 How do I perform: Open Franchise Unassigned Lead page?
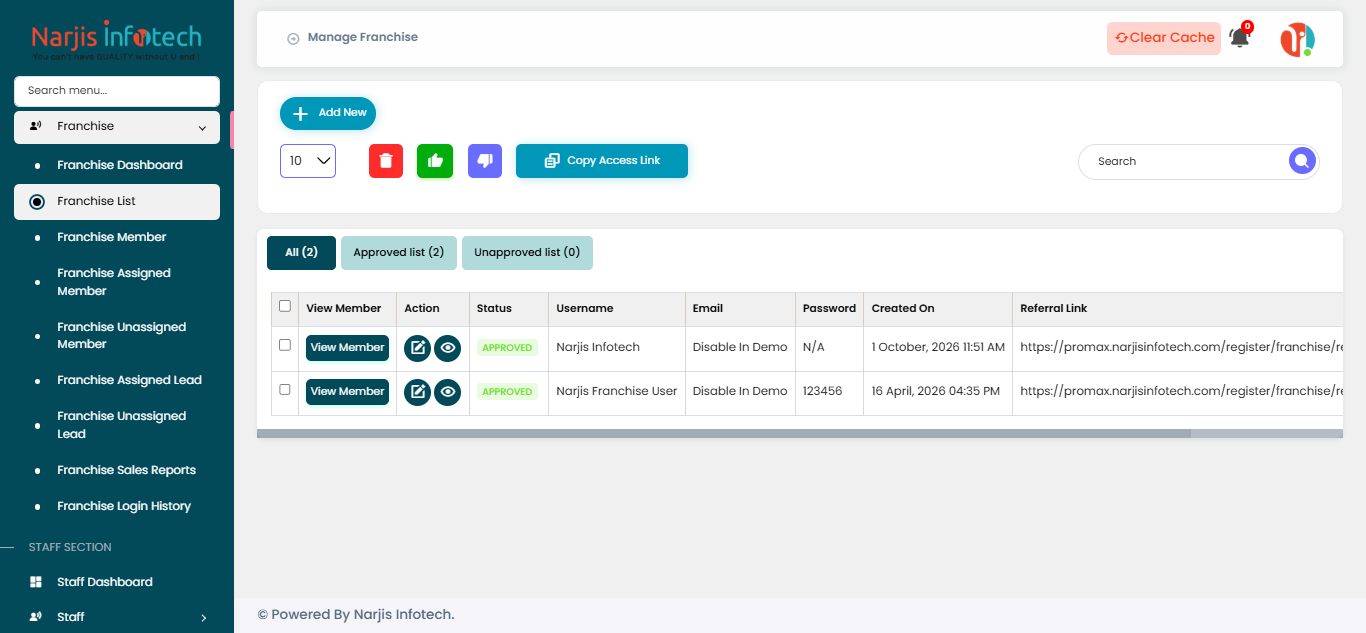[122, 425]
